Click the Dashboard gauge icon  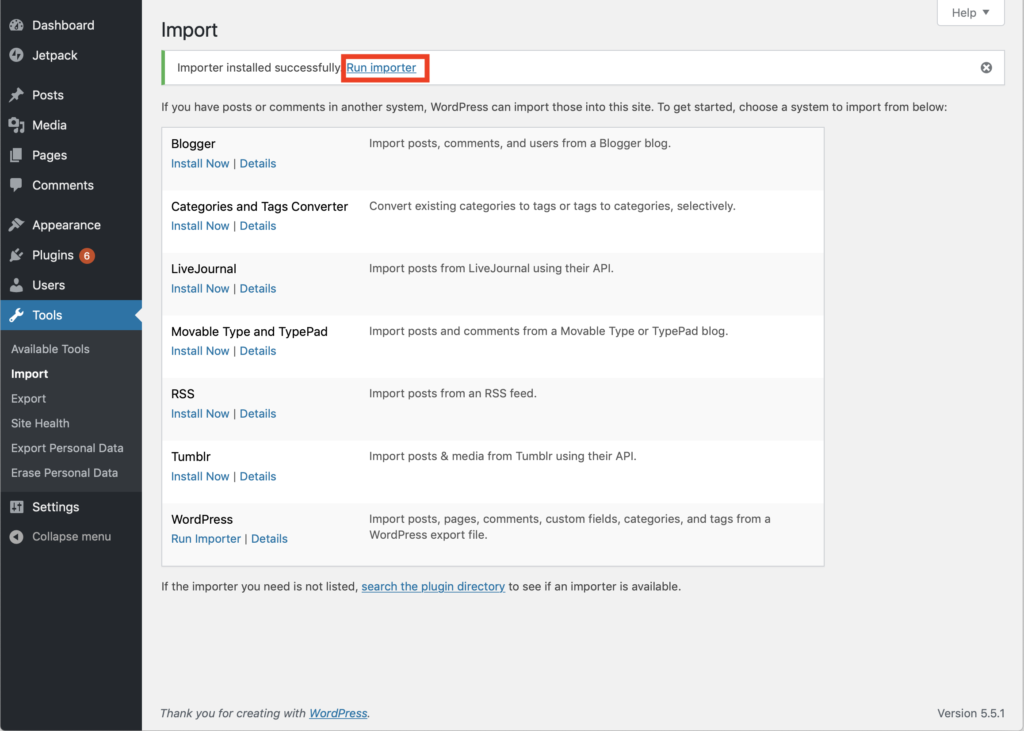tap(16, 25)
